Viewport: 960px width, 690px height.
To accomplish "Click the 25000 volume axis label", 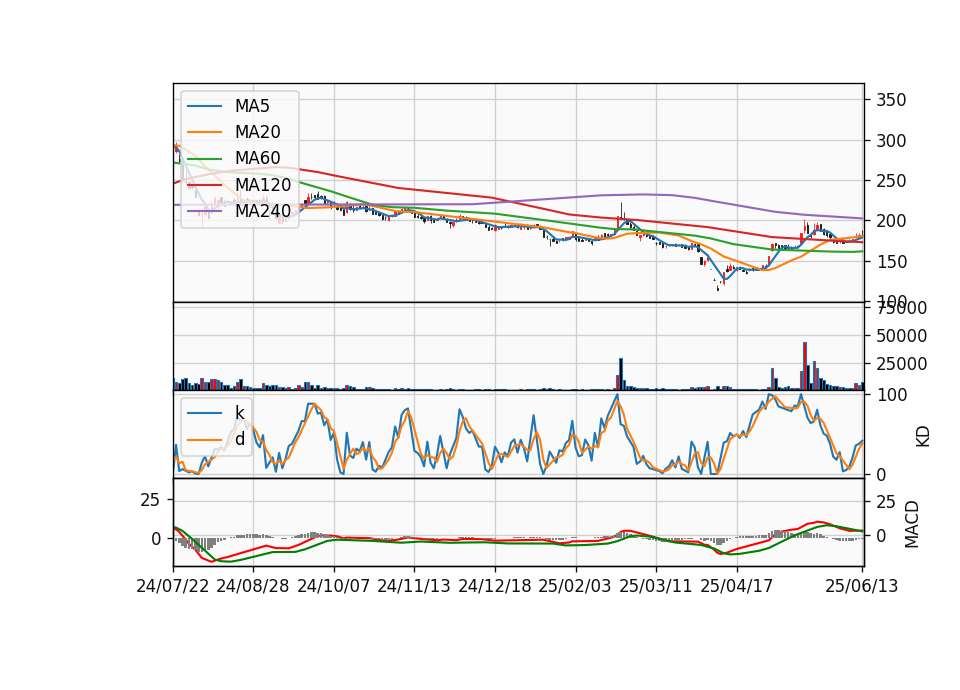I will 901,364.
